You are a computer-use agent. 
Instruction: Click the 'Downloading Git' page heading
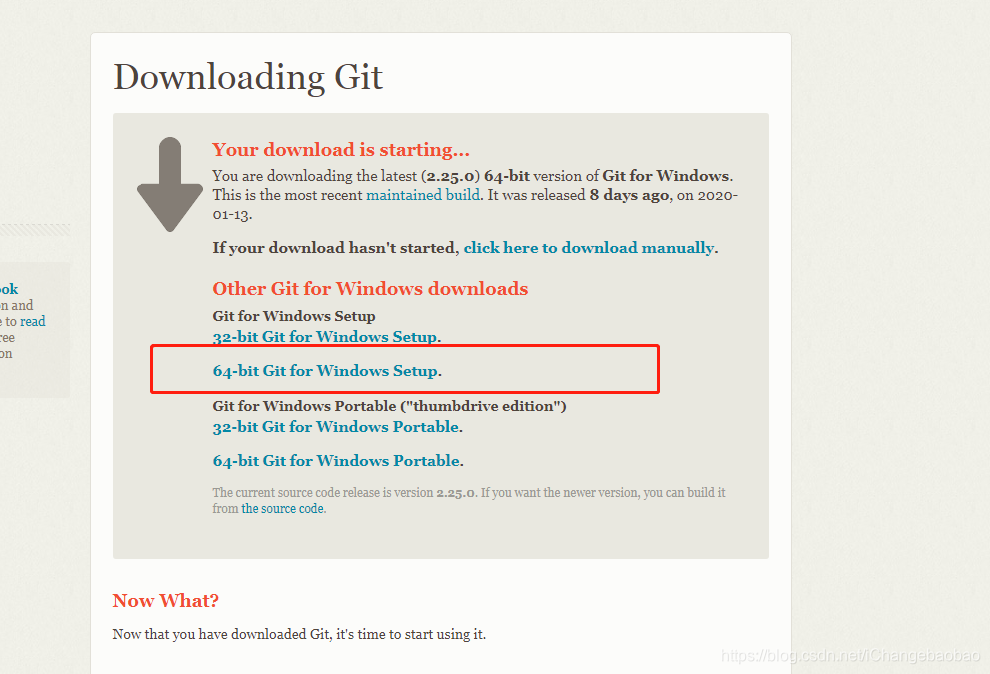248,78
